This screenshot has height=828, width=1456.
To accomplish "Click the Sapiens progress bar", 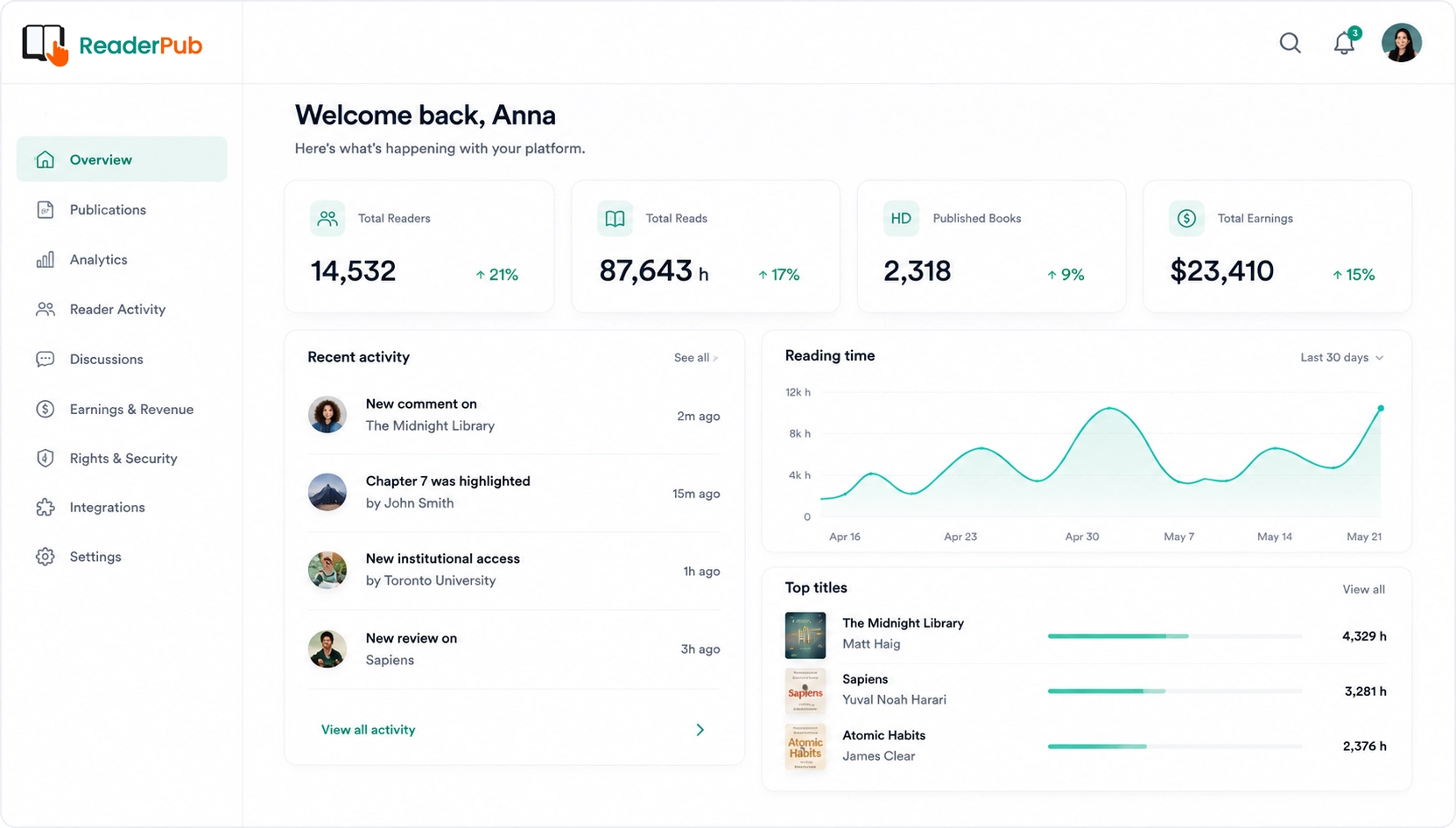I will click(x=1174, y=691).
